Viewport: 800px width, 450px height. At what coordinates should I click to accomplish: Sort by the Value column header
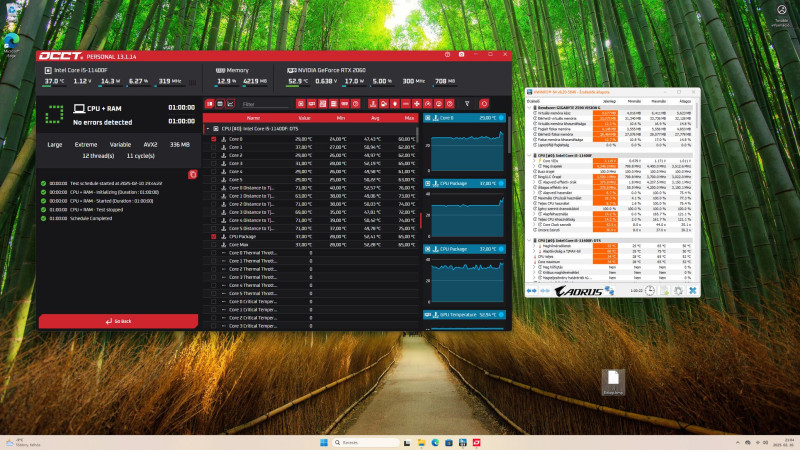[305, 118]
